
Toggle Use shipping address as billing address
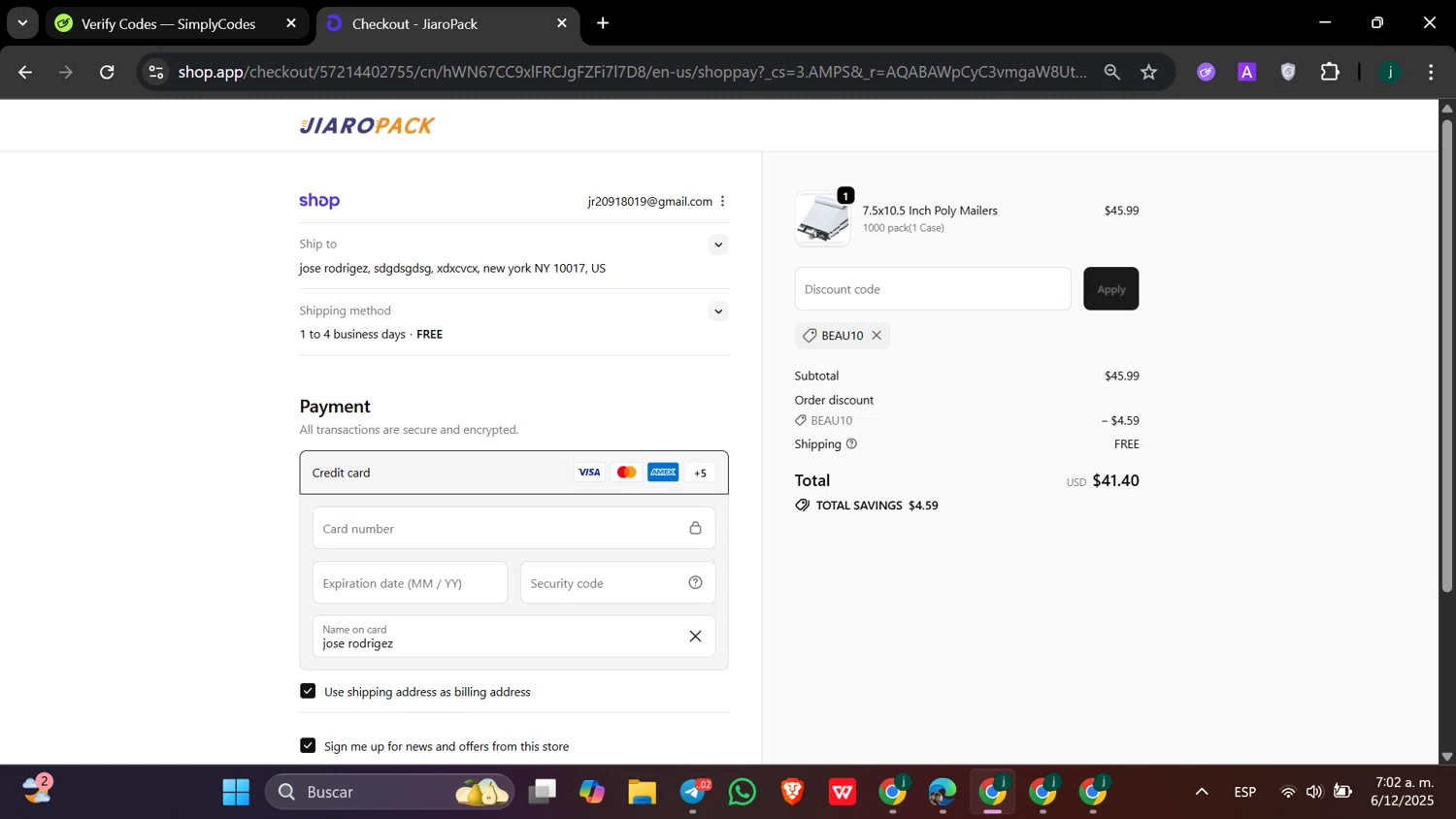[308, 691]
